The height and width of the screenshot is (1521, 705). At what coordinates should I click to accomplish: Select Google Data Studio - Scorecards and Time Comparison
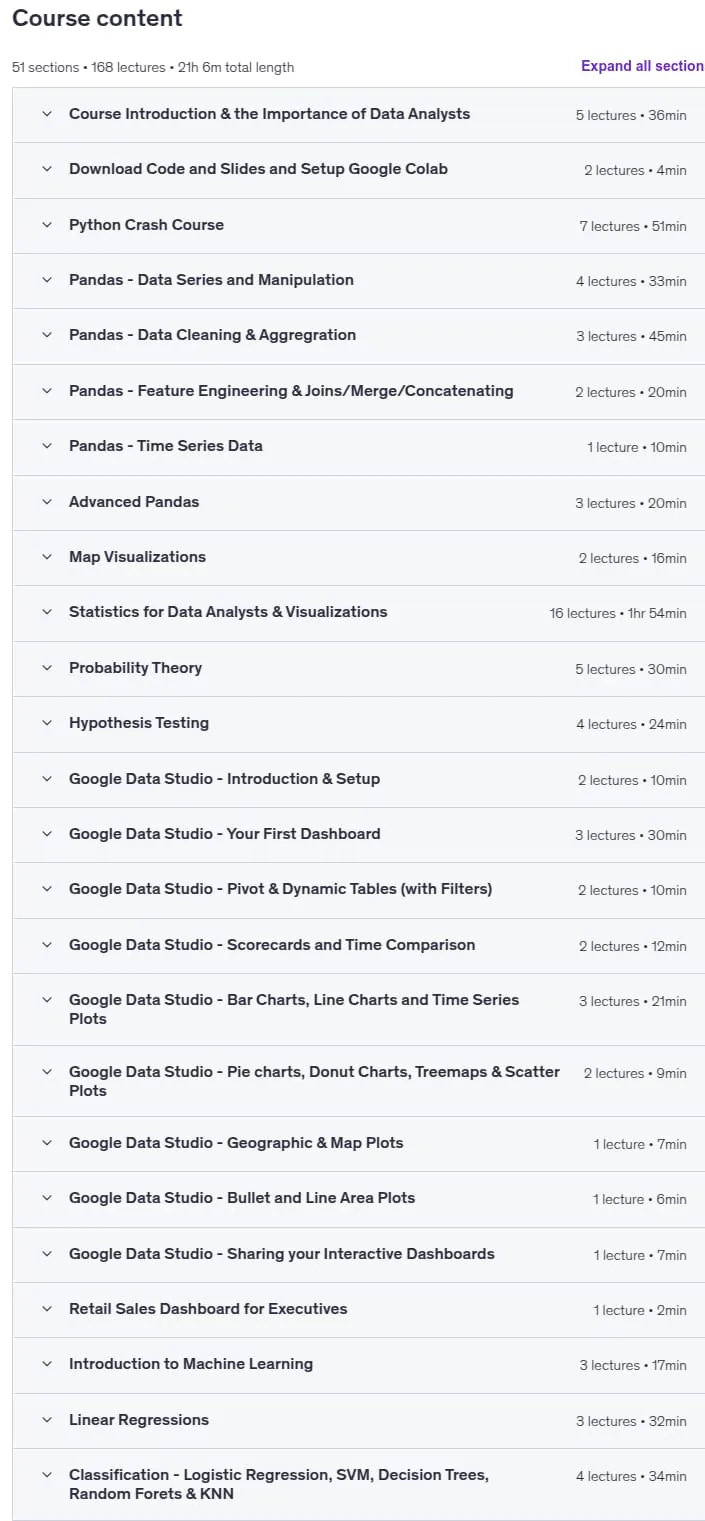pyautogui.click(x=272, y=945)
